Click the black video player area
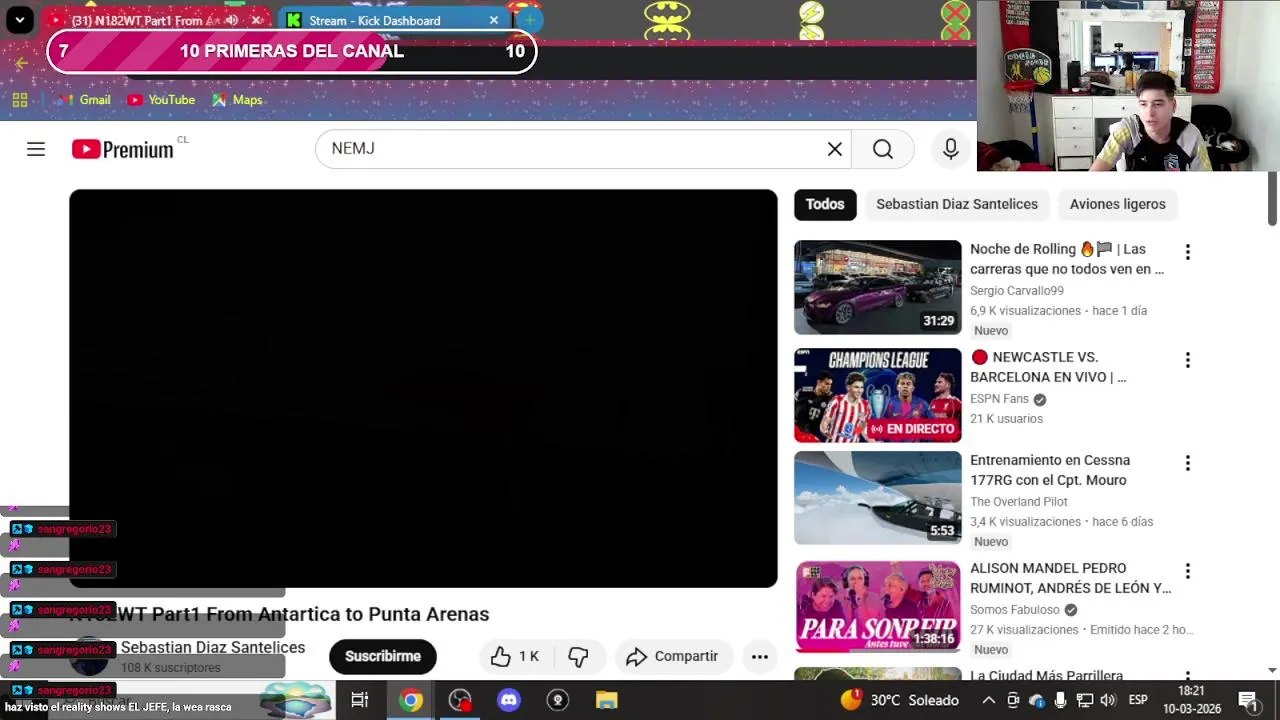The width and height of the screenshot is (1280, 720). coord(423,388)
